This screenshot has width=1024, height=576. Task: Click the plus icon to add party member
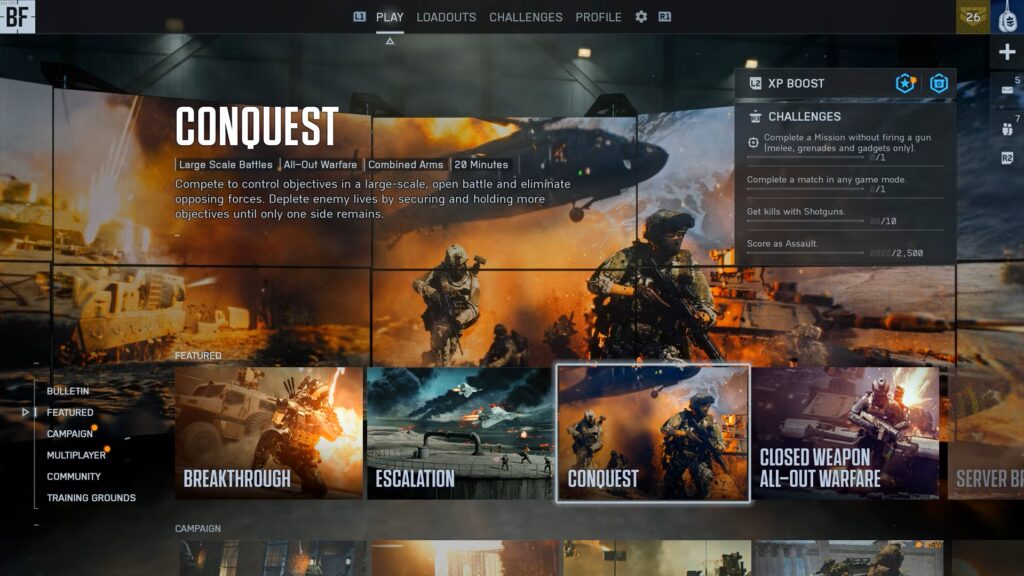(x=1007, y=52)
